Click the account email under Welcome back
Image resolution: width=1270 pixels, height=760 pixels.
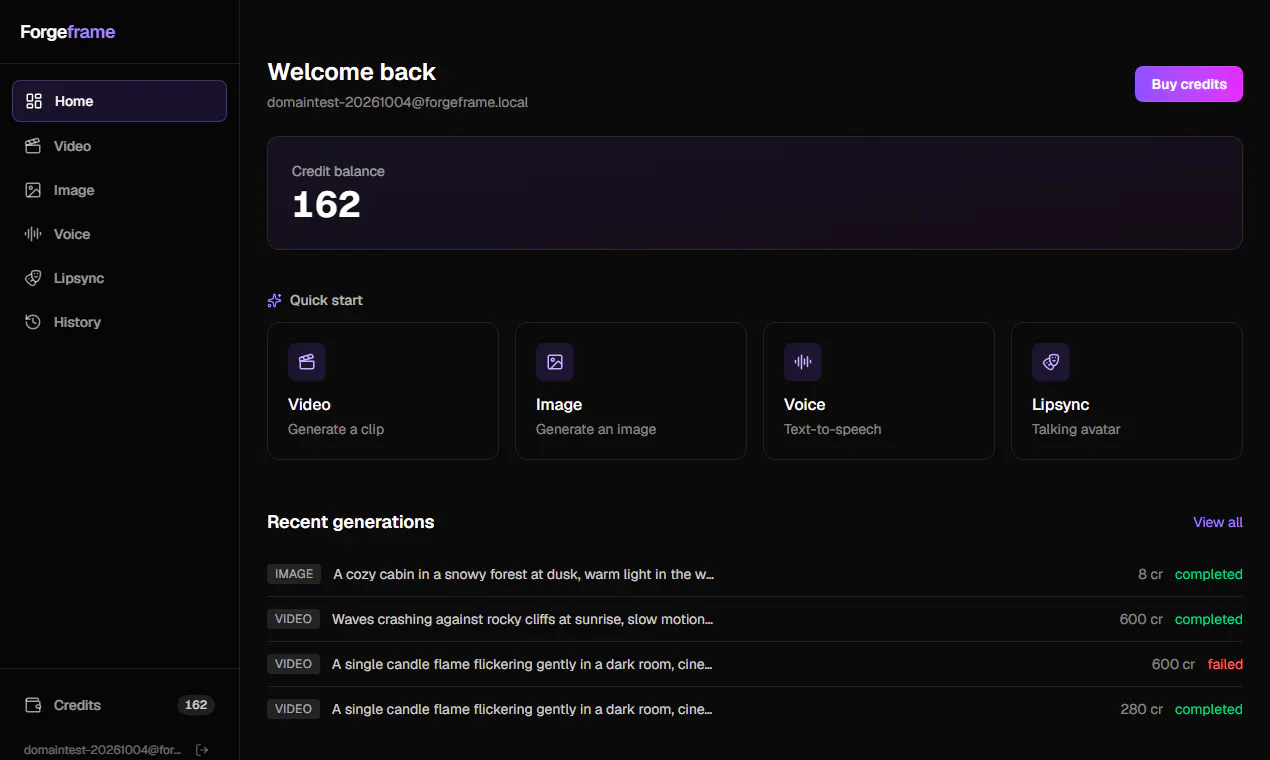point(398,102)
